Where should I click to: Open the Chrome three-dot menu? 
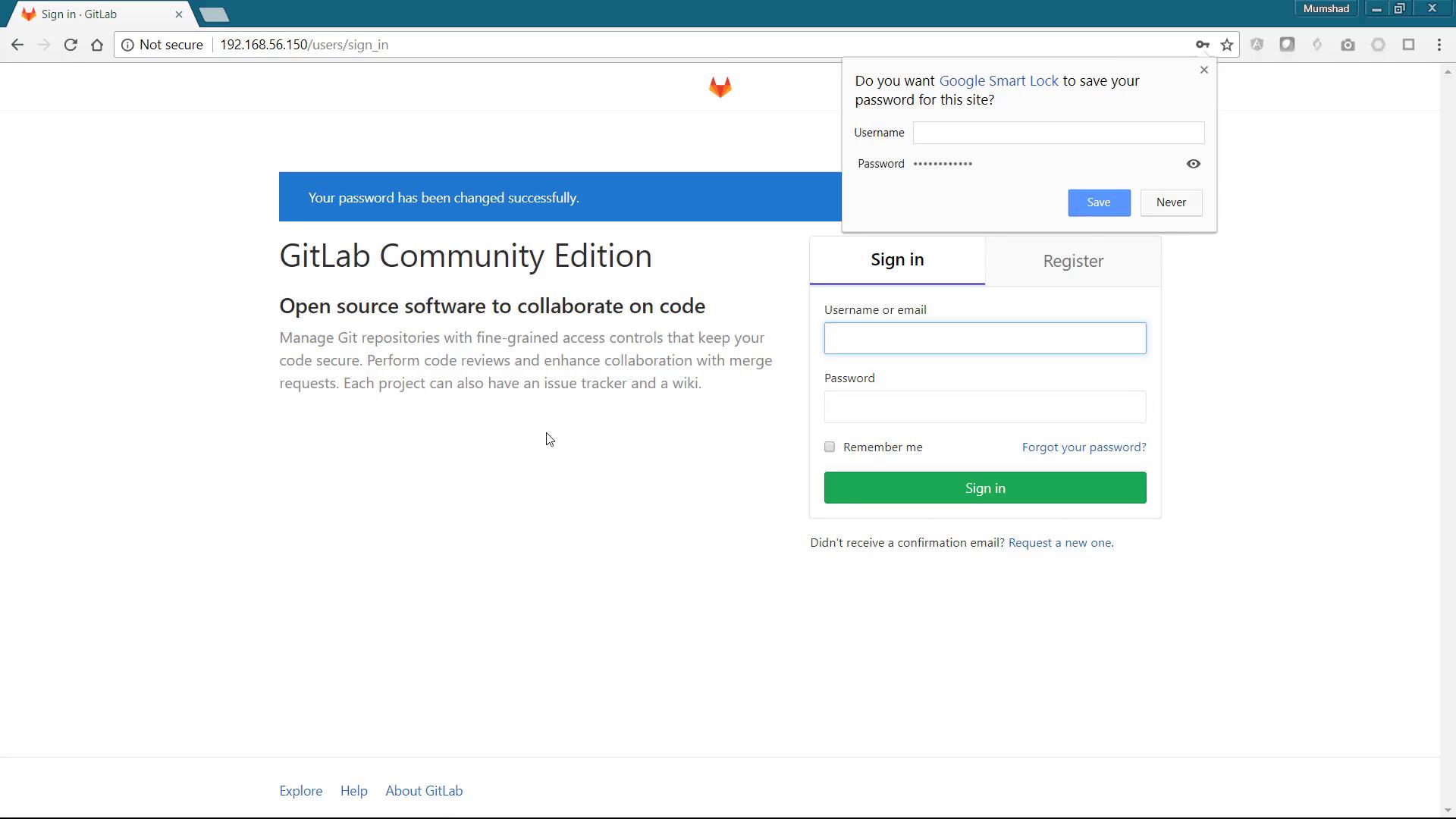(1439, 45)
